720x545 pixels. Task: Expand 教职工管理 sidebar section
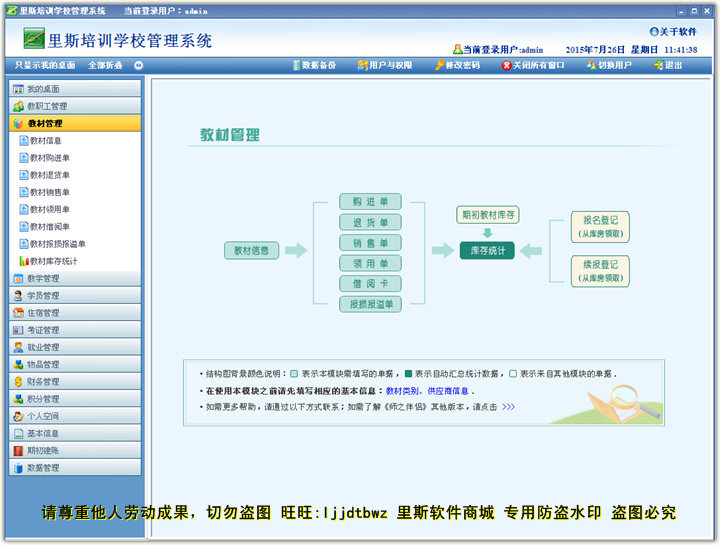75,106
